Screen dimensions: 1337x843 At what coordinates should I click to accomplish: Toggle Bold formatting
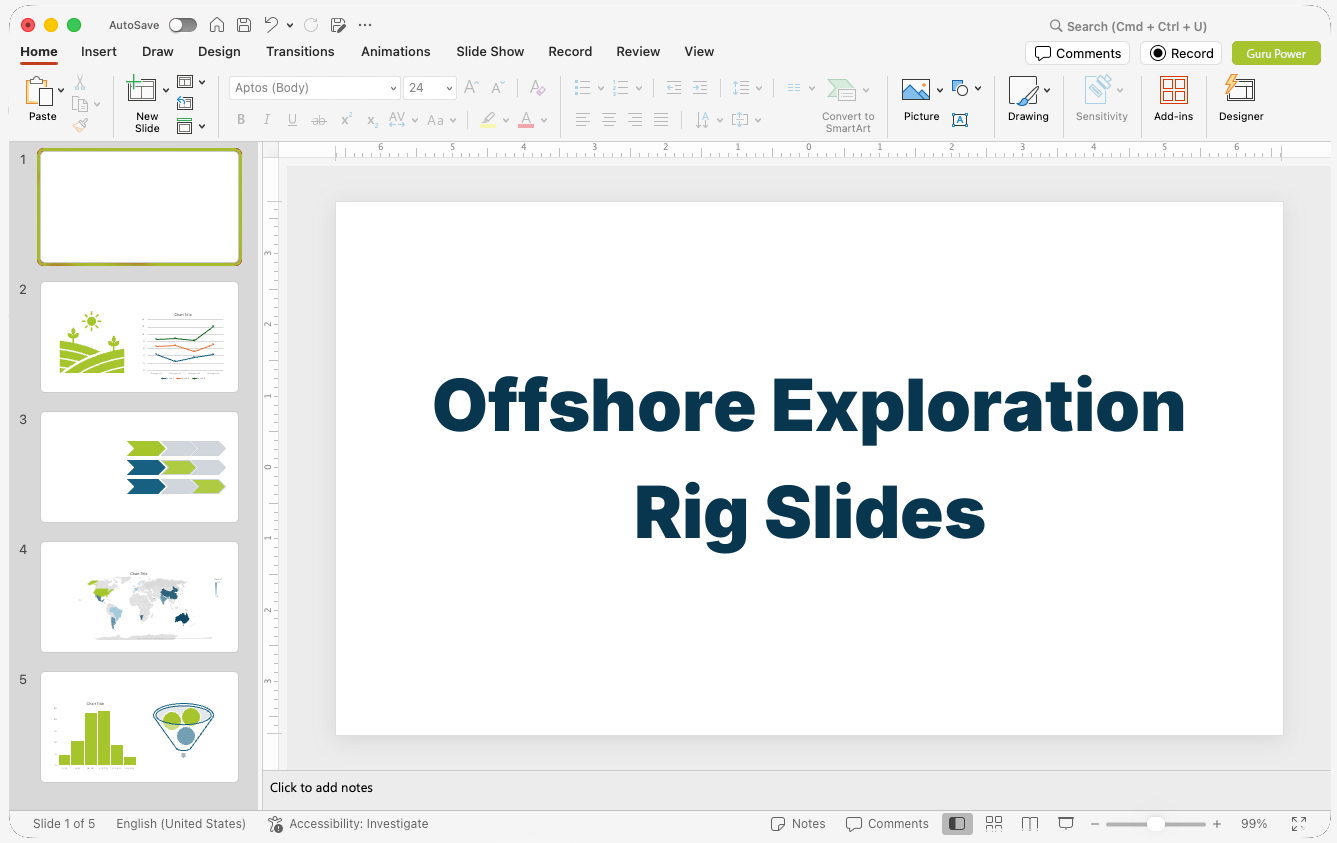[241, 120]
